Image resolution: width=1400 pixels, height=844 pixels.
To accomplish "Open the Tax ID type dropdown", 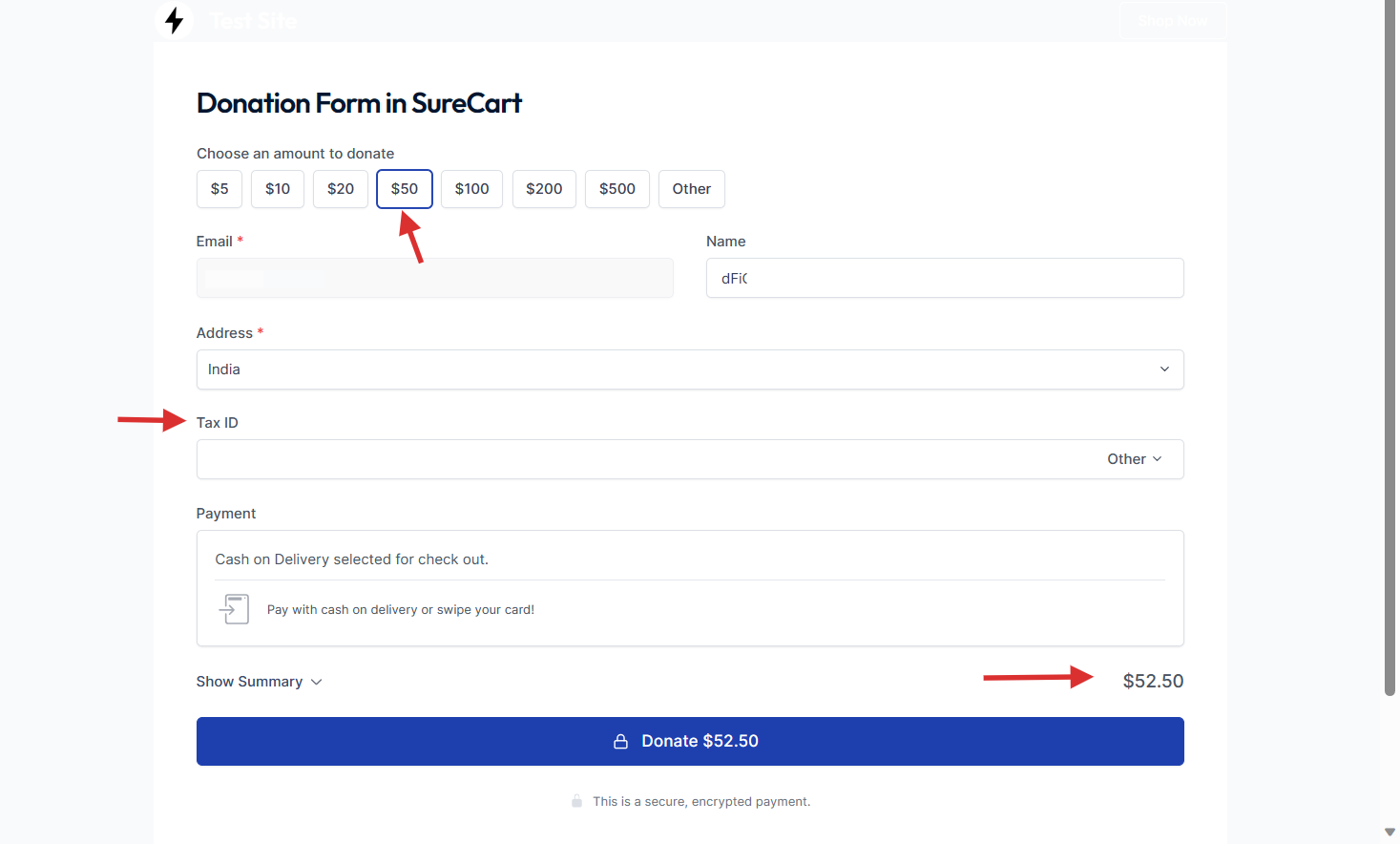I will 1135,459.
